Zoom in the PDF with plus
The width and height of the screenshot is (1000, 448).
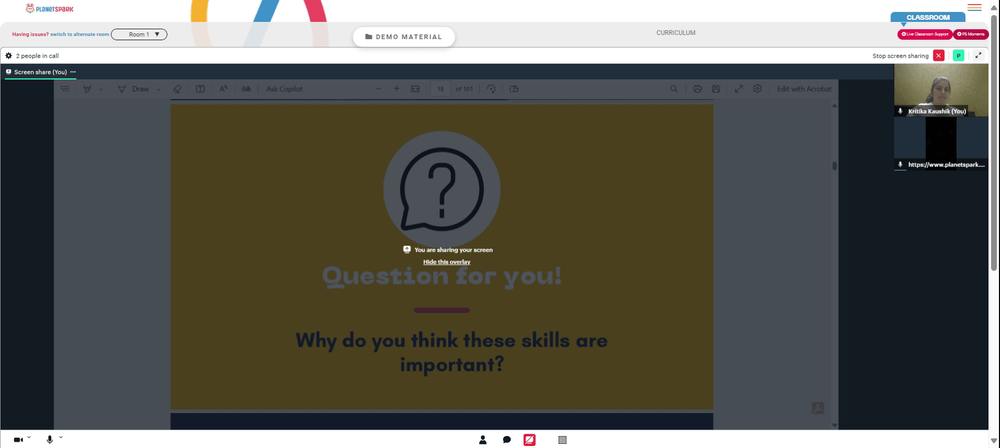(396, 89)
